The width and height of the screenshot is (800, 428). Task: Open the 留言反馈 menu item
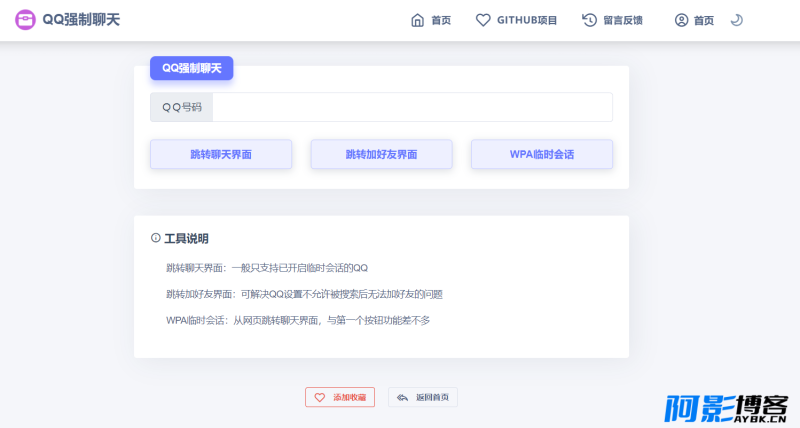(623, 20)
